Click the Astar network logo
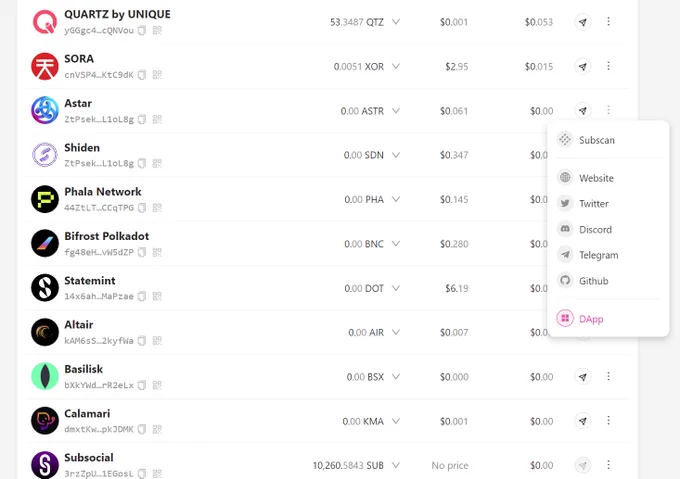This screenshot has height=479, width=680. pyautogui.click(x=45, y=110)
